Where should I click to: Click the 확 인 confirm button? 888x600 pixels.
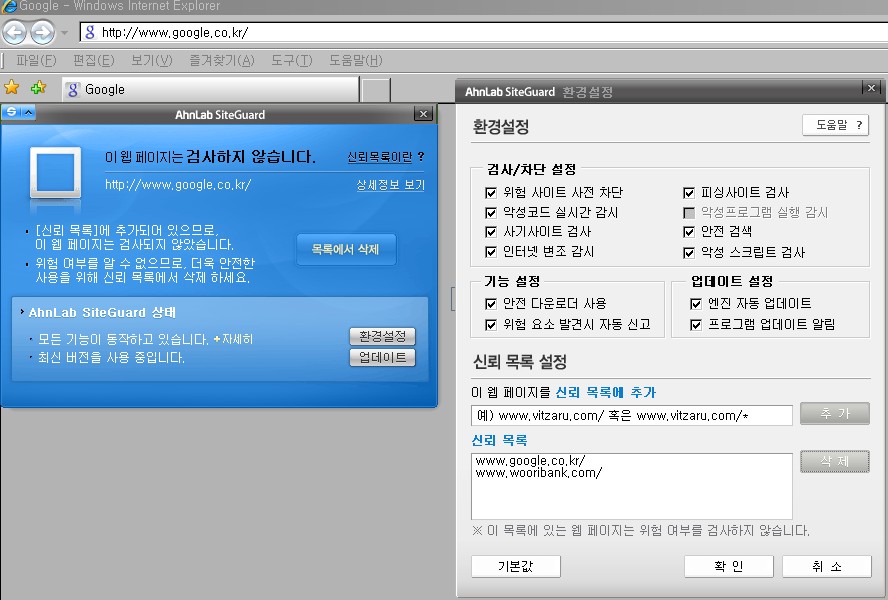[x=729, y=566]
